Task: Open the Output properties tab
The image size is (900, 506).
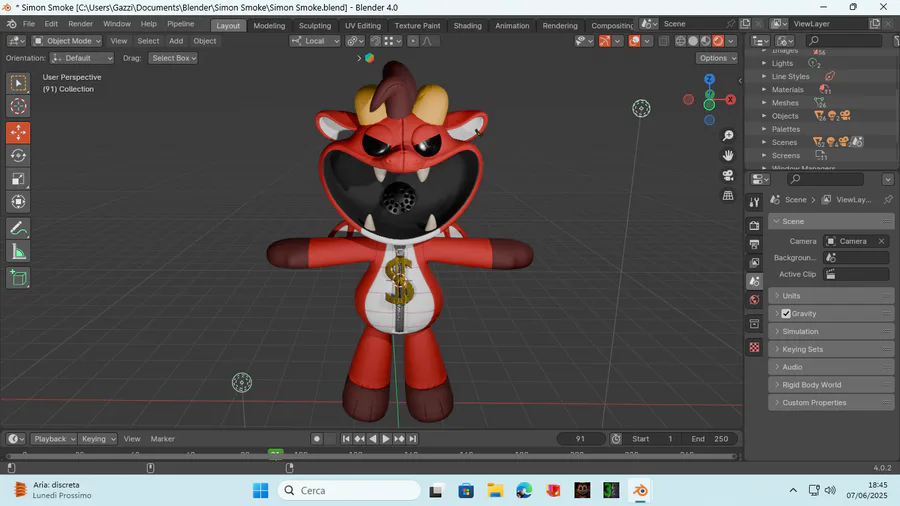Action: coord(754,244)
